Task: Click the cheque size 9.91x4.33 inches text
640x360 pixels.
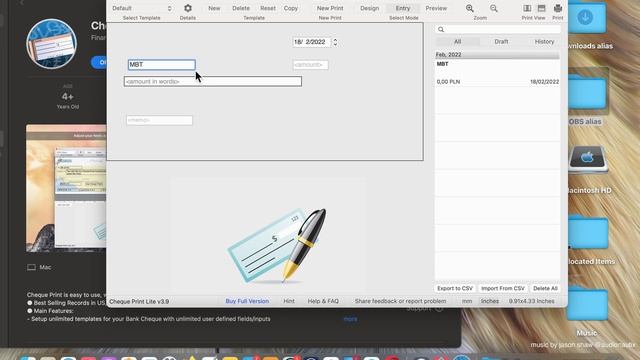Action: coord(531,301)
